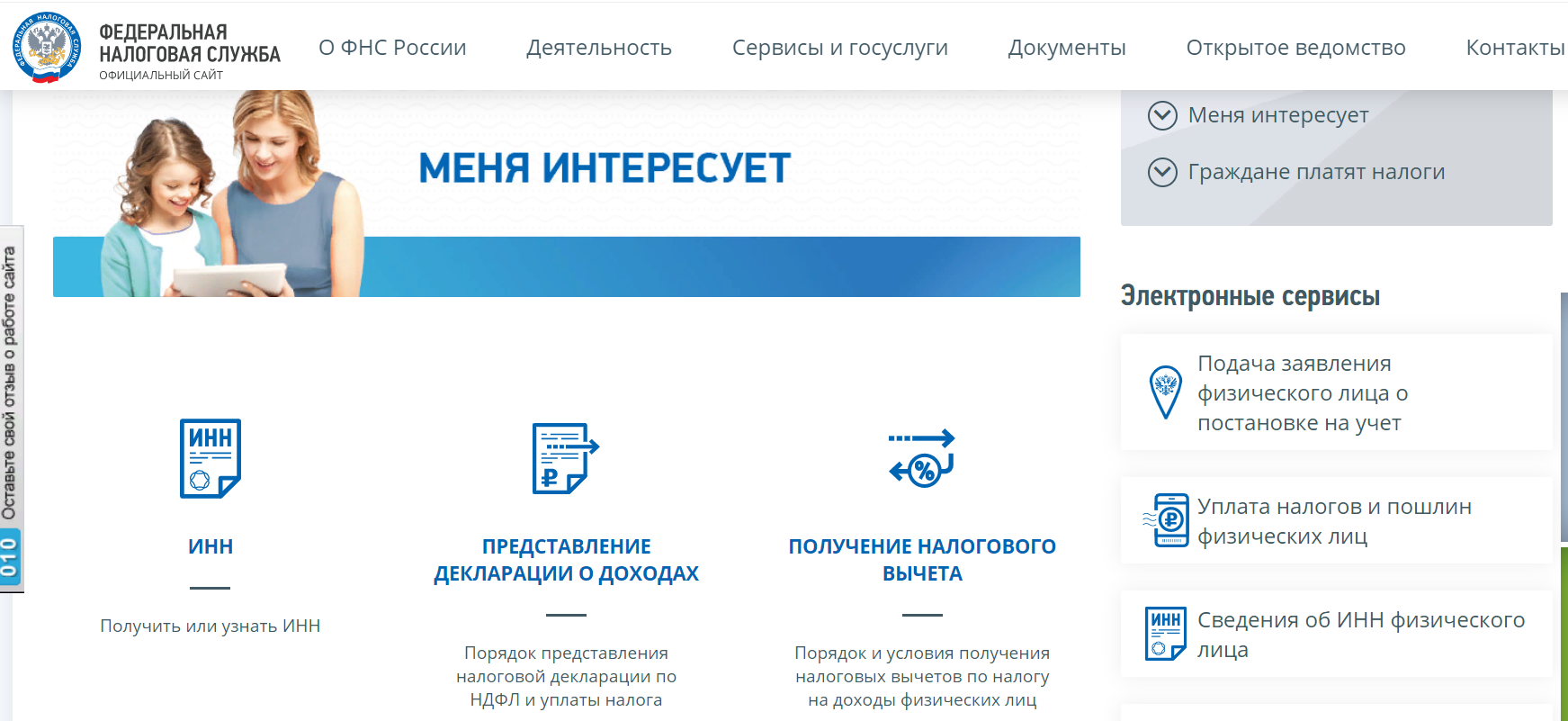
Task: Click the Federal Tax Service emblem logo
Action: coord(47,48)
